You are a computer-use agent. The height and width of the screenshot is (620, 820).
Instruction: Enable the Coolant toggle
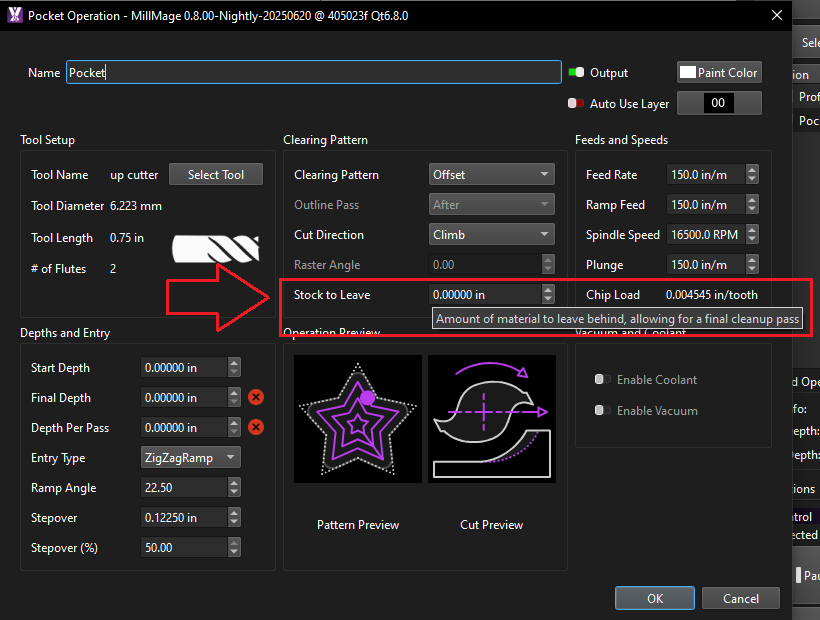click(x=602, y=379)
